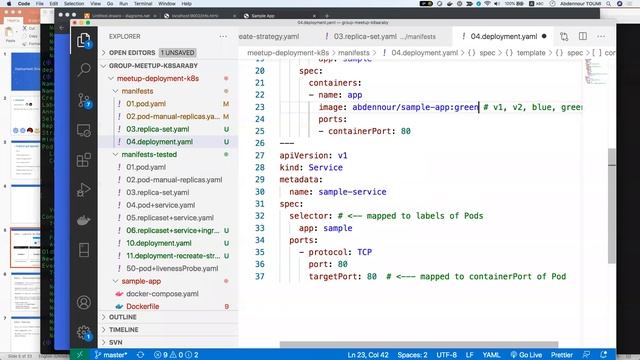Viewport: 640px width, 360px height.
Task: Click the horizontal editor scrollbar
Action: click(419, 345)
